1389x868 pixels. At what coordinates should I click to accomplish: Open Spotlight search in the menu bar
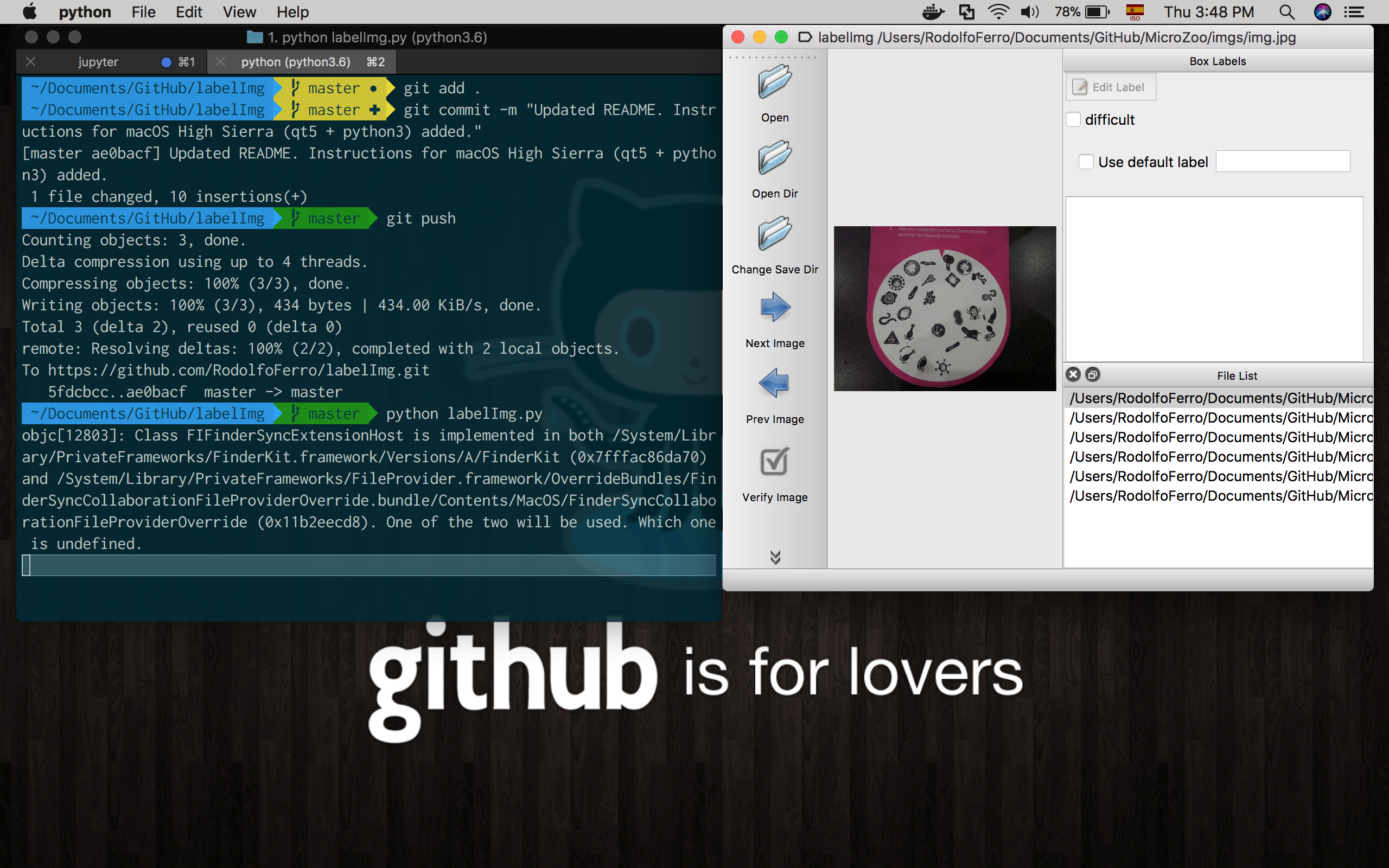1286,12
